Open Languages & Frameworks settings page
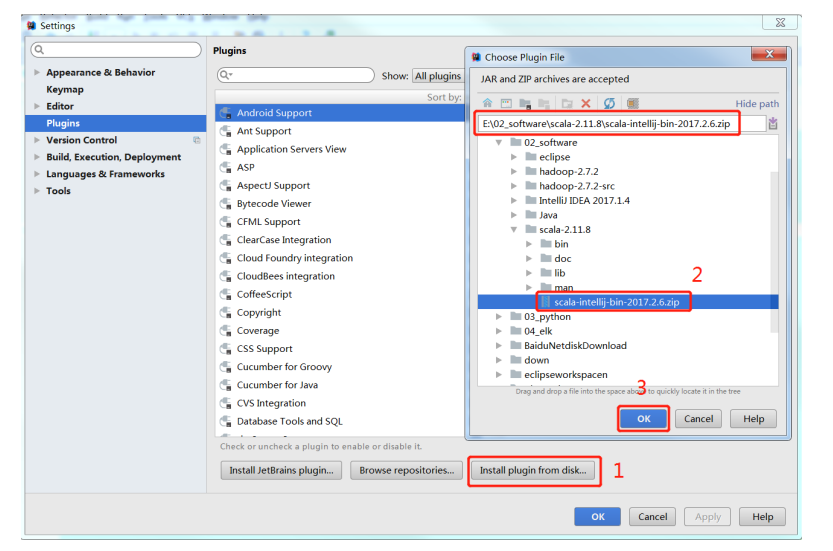Viewport: 833px width, 551px height. point(105,174)
